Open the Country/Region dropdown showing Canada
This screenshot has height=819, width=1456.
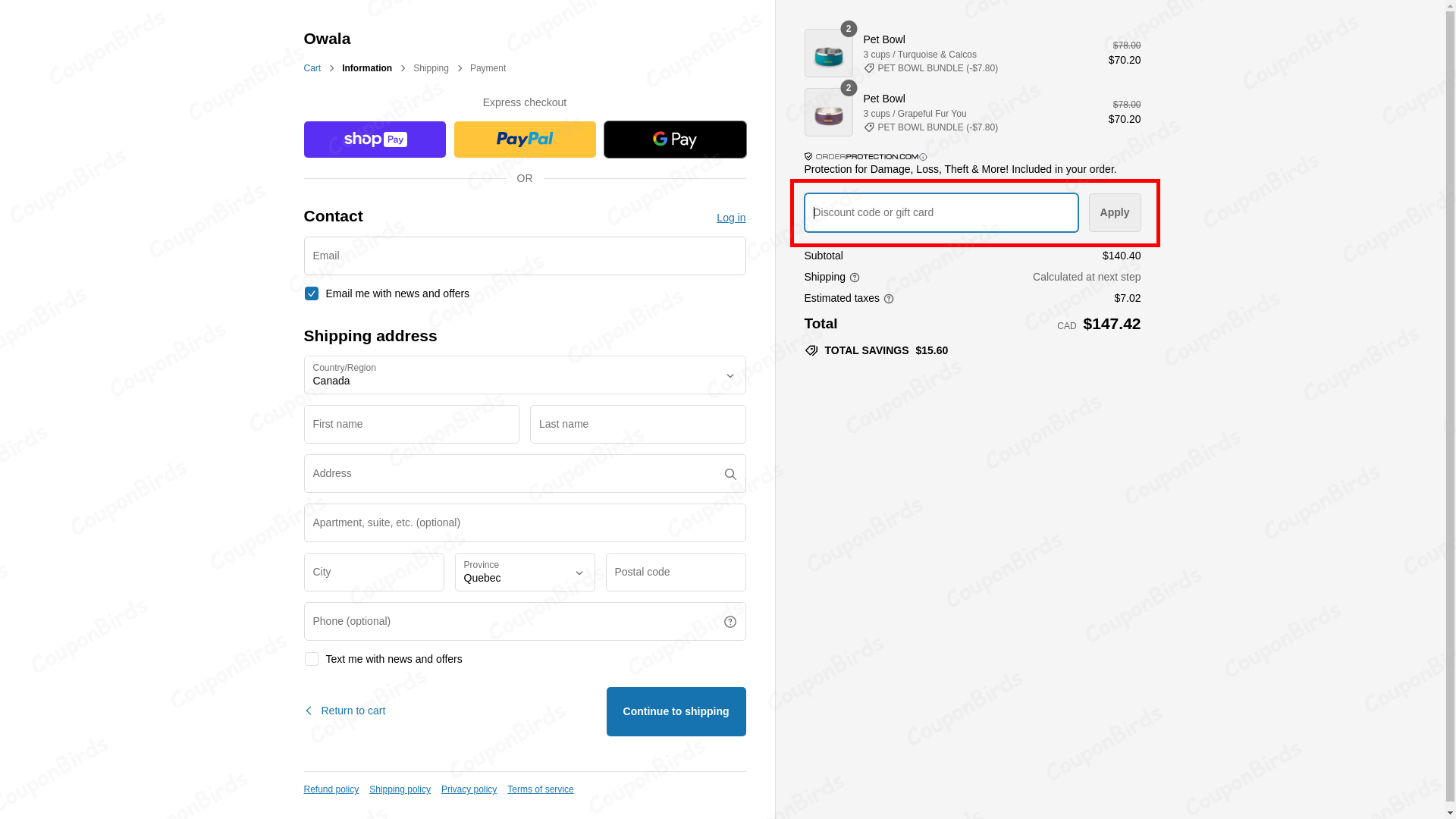click(x=524, y=375)
